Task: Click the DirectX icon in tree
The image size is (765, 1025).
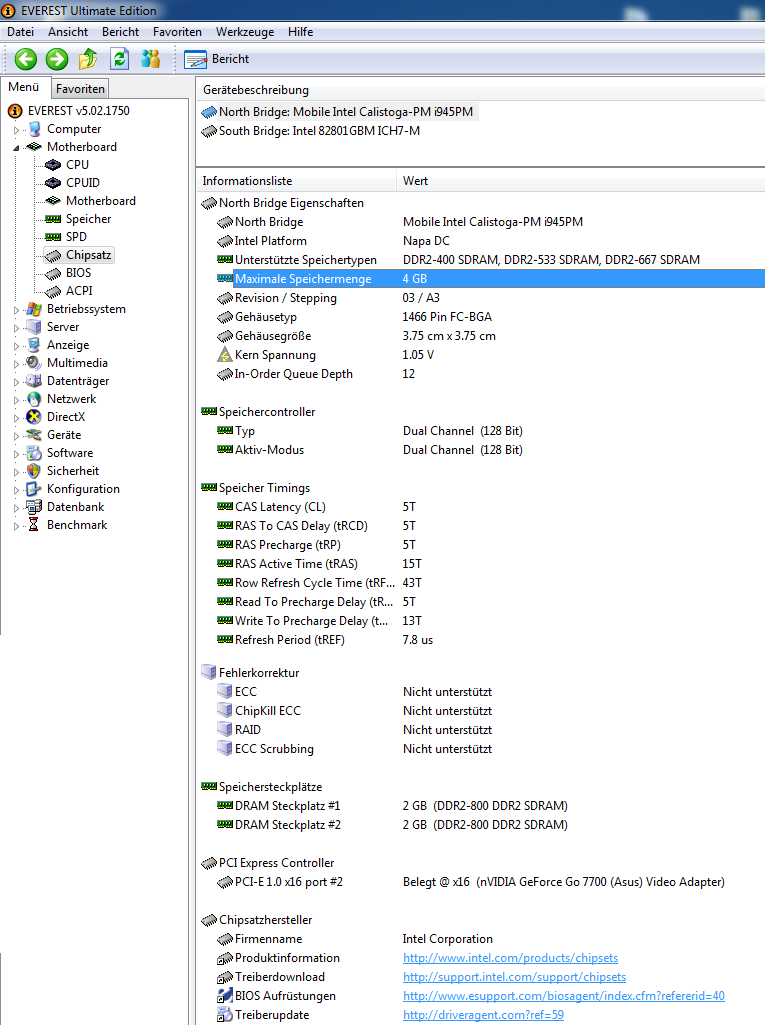Action: click(x=34, y=417)
